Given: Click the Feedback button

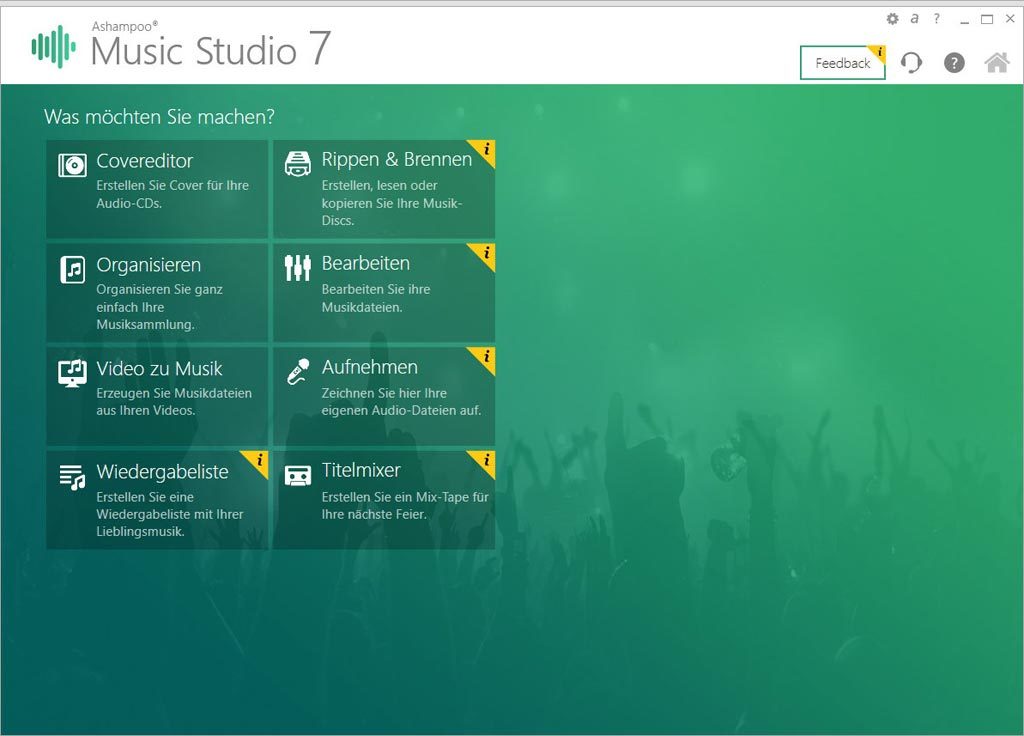Looking at the screenshot, I should [842, 63].
